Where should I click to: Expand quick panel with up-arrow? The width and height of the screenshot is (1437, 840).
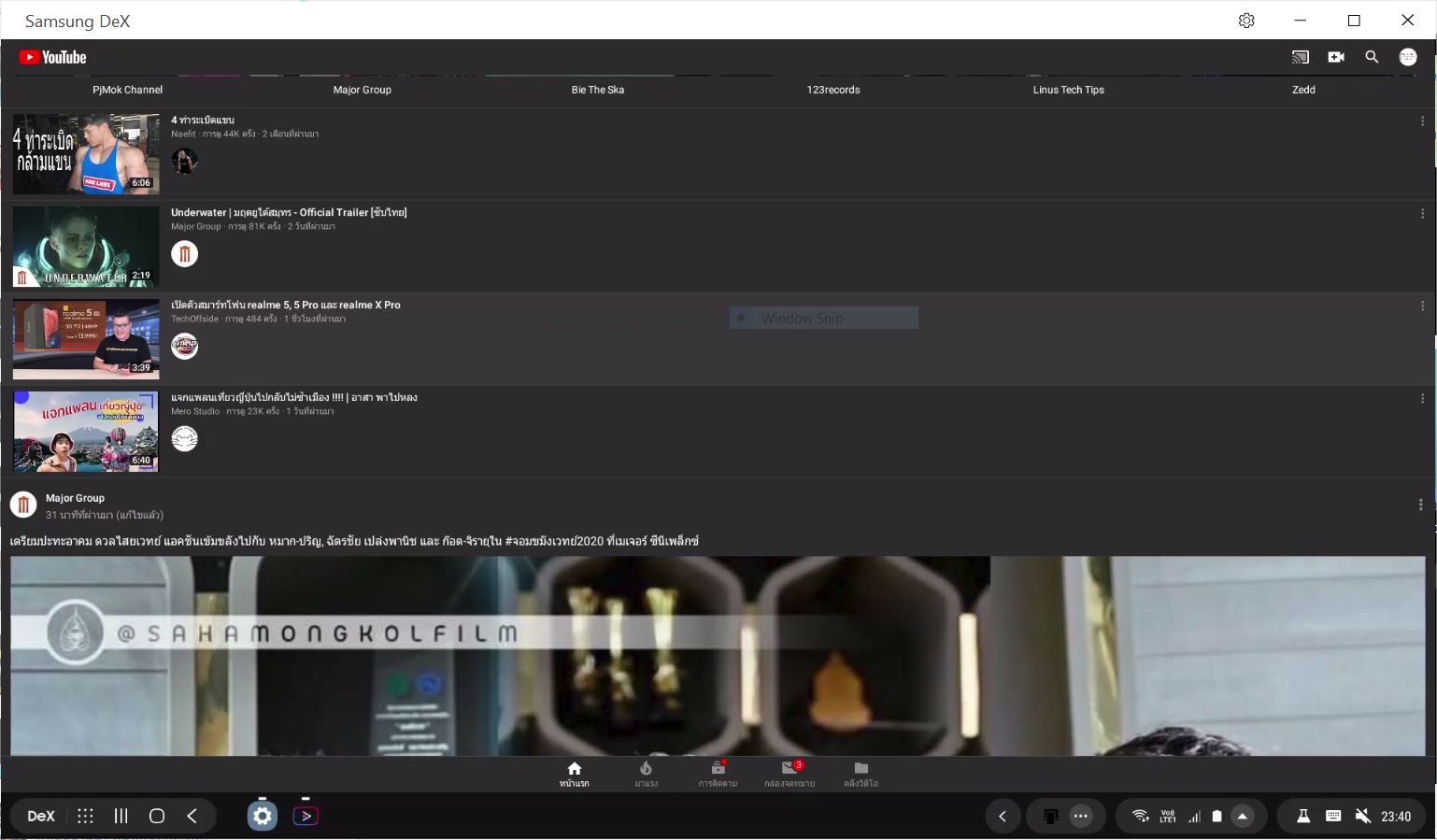[1243, 817]
